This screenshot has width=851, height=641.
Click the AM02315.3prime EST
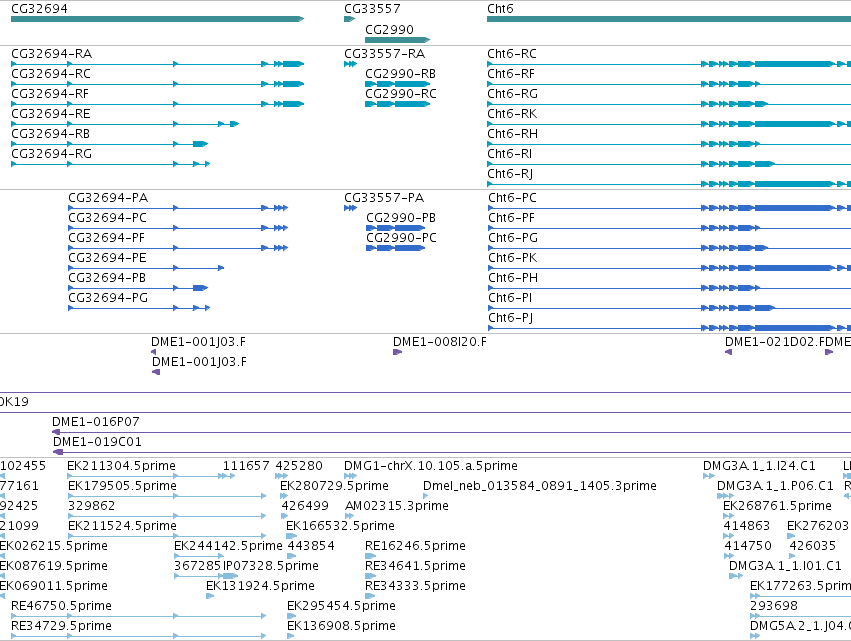[350, 516]
